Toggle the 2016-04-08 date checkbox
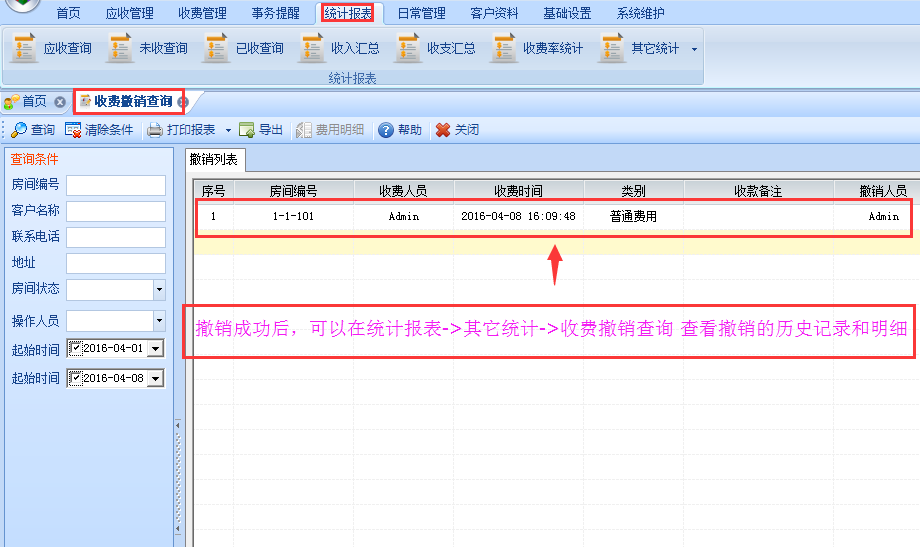The image size is (920, 547). pos(75,378)
